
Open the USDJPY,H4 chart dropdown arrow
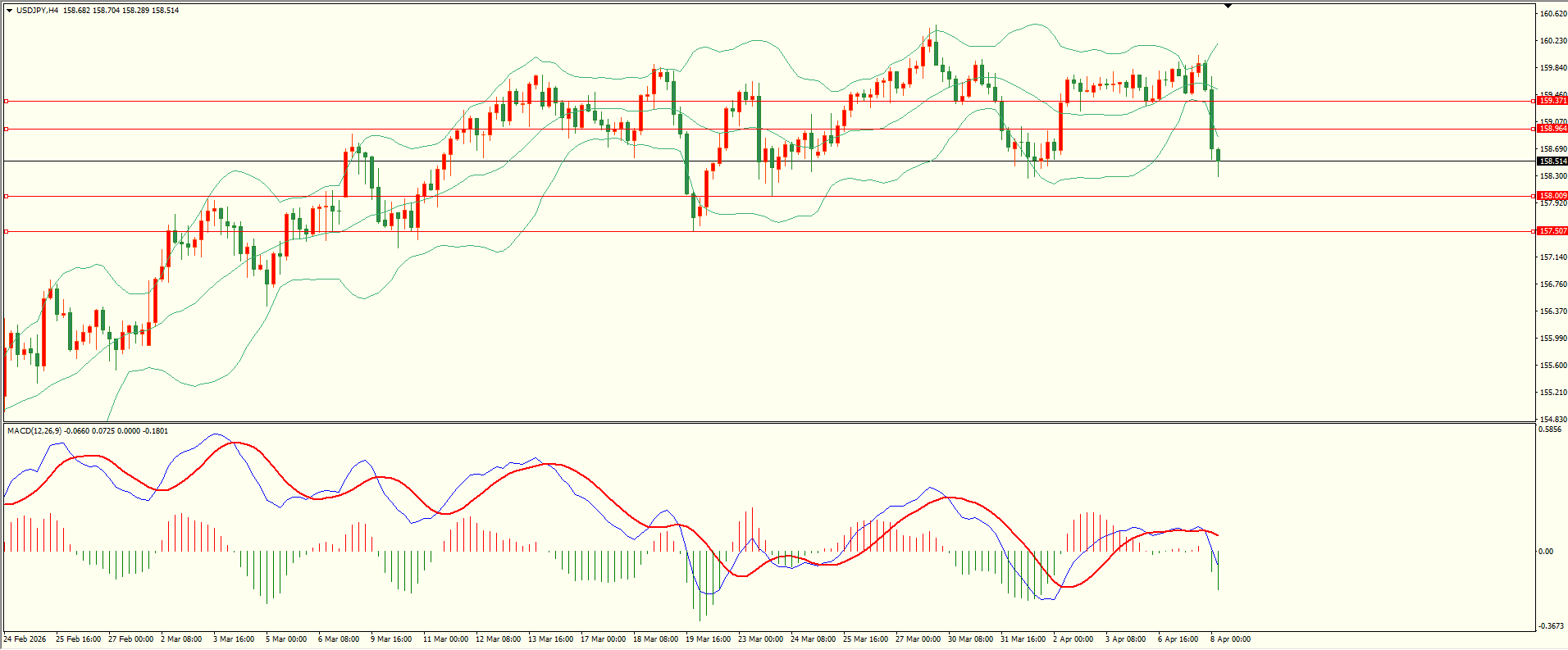[x=9, y=11]
